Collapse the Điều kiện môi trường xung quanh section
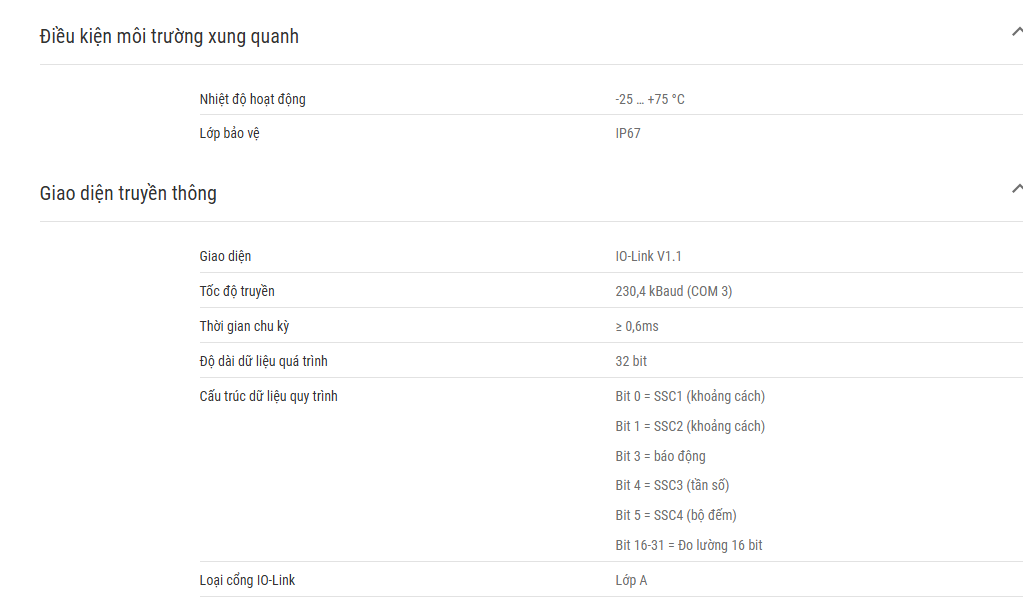The height and width of the screenshot is (602, 1023). pos(1017,31)
